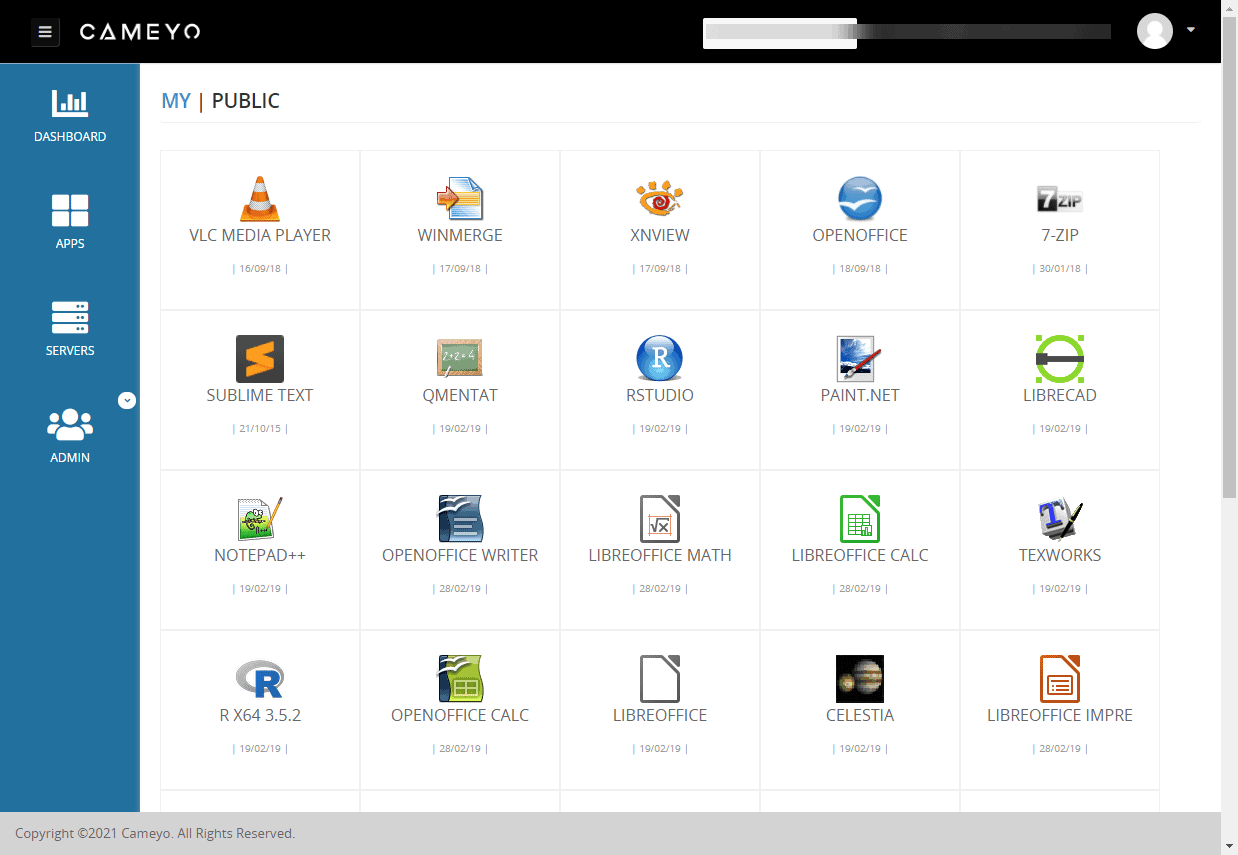1238x855 pixels.
Task: Open Servers section in sidebar
Action: click(70, 329)
